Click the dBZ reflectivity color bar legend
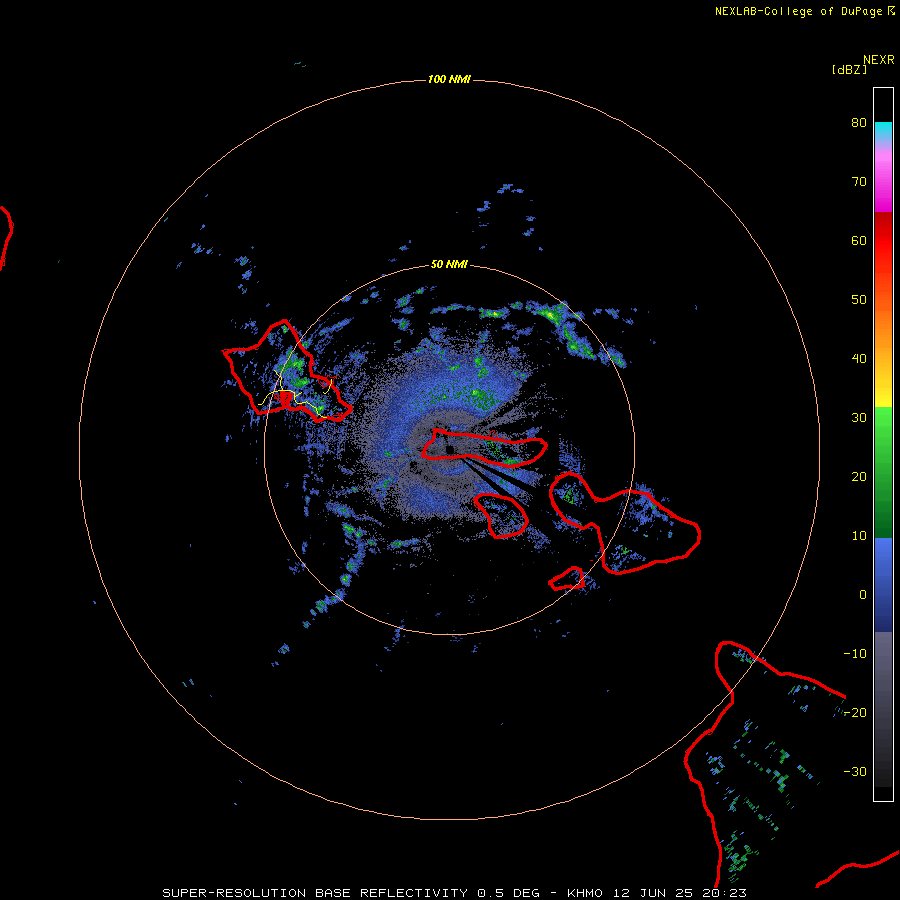This screenshot has height=900, width=900. [x=883, y=444]
